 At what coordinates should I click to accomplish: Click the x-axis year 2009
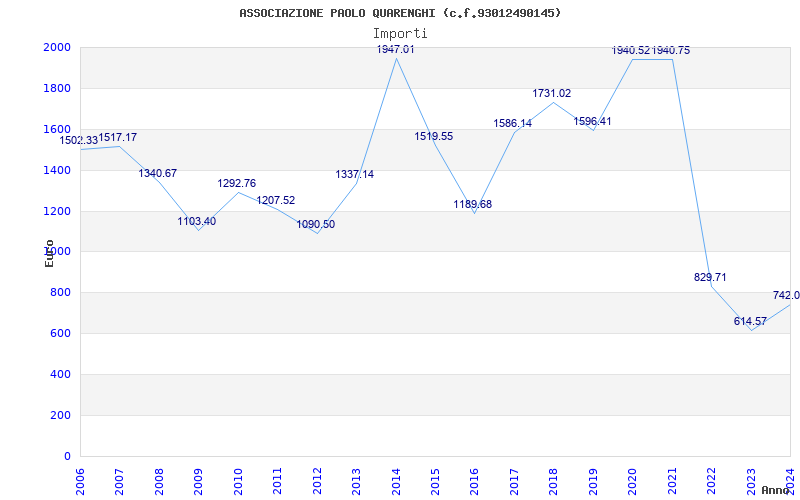[x=198, y=482]
